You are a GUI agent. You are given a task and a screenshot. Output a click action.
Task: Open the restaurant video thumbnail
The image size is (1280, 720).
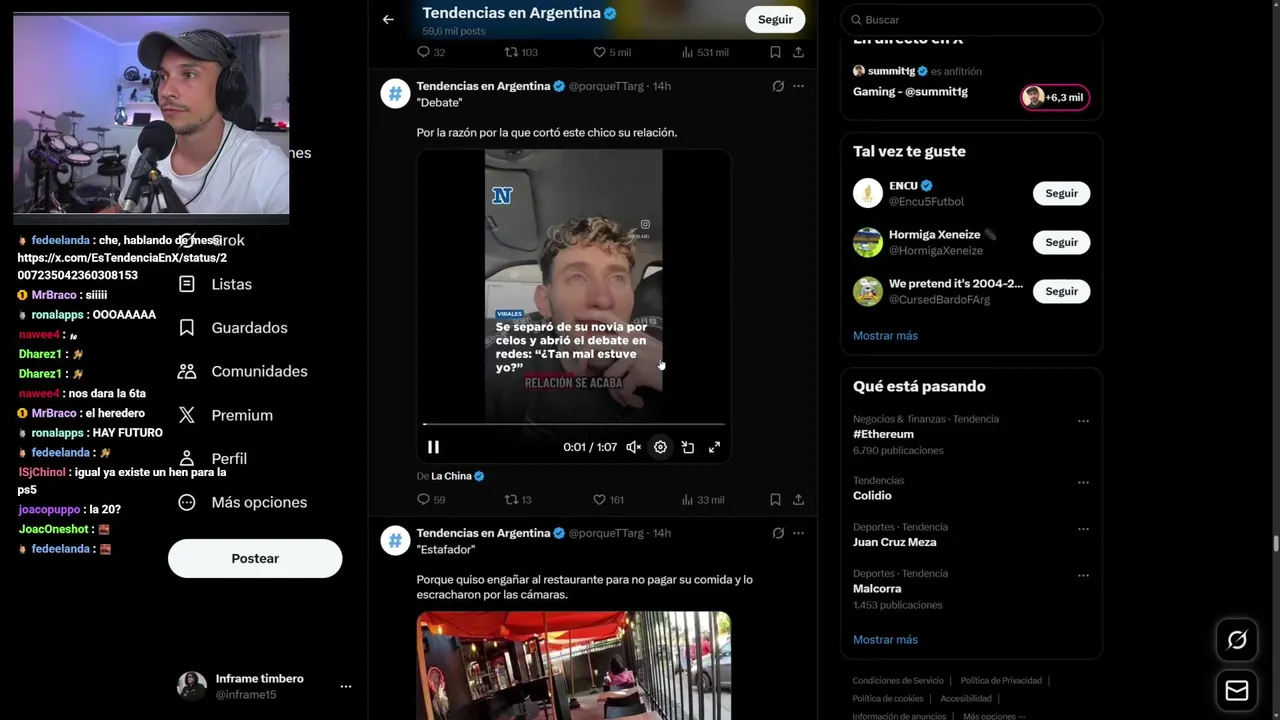(x=574, y=665)
